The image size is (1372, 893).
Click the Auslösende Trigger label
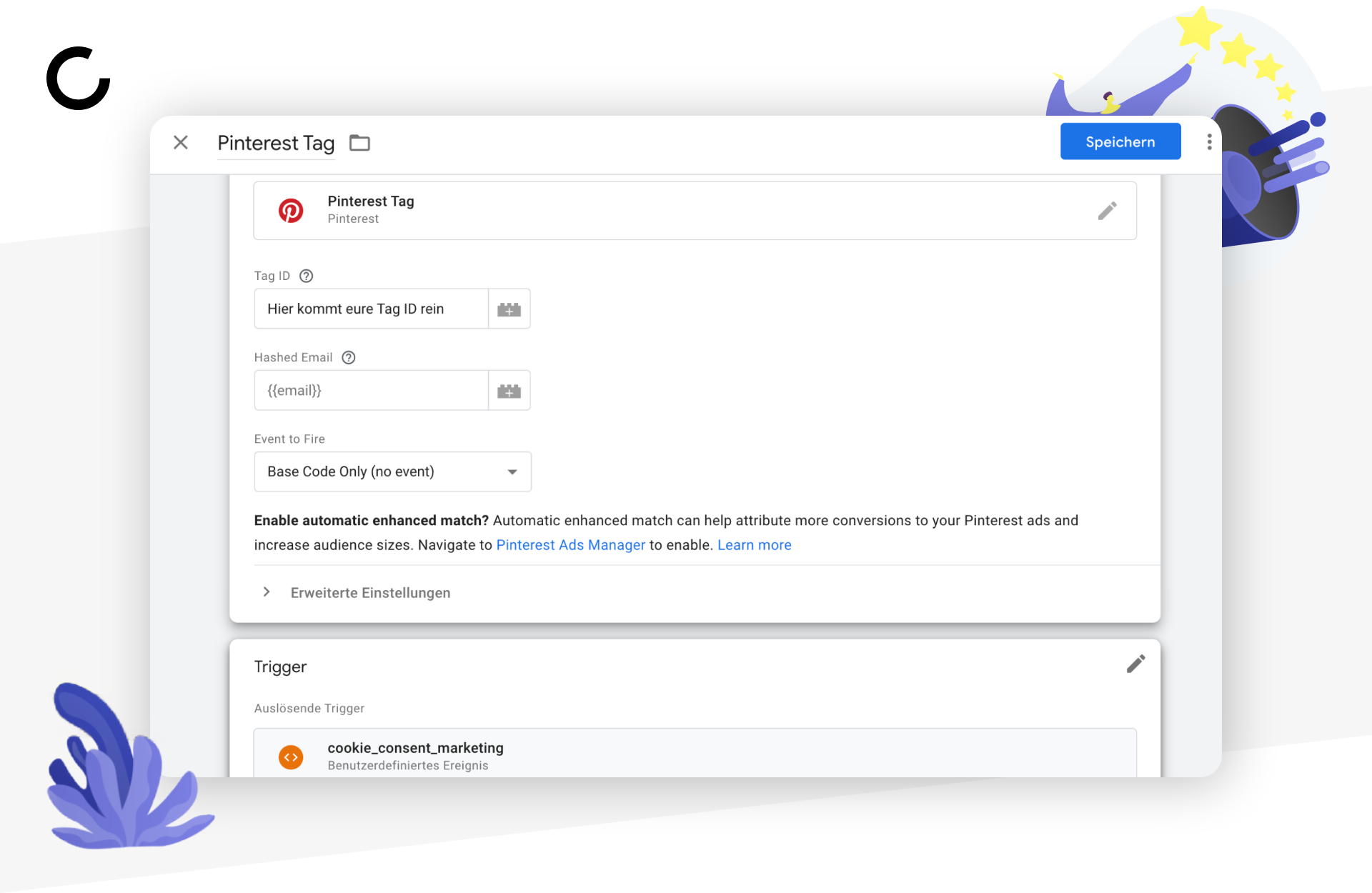tap(309, 708)
